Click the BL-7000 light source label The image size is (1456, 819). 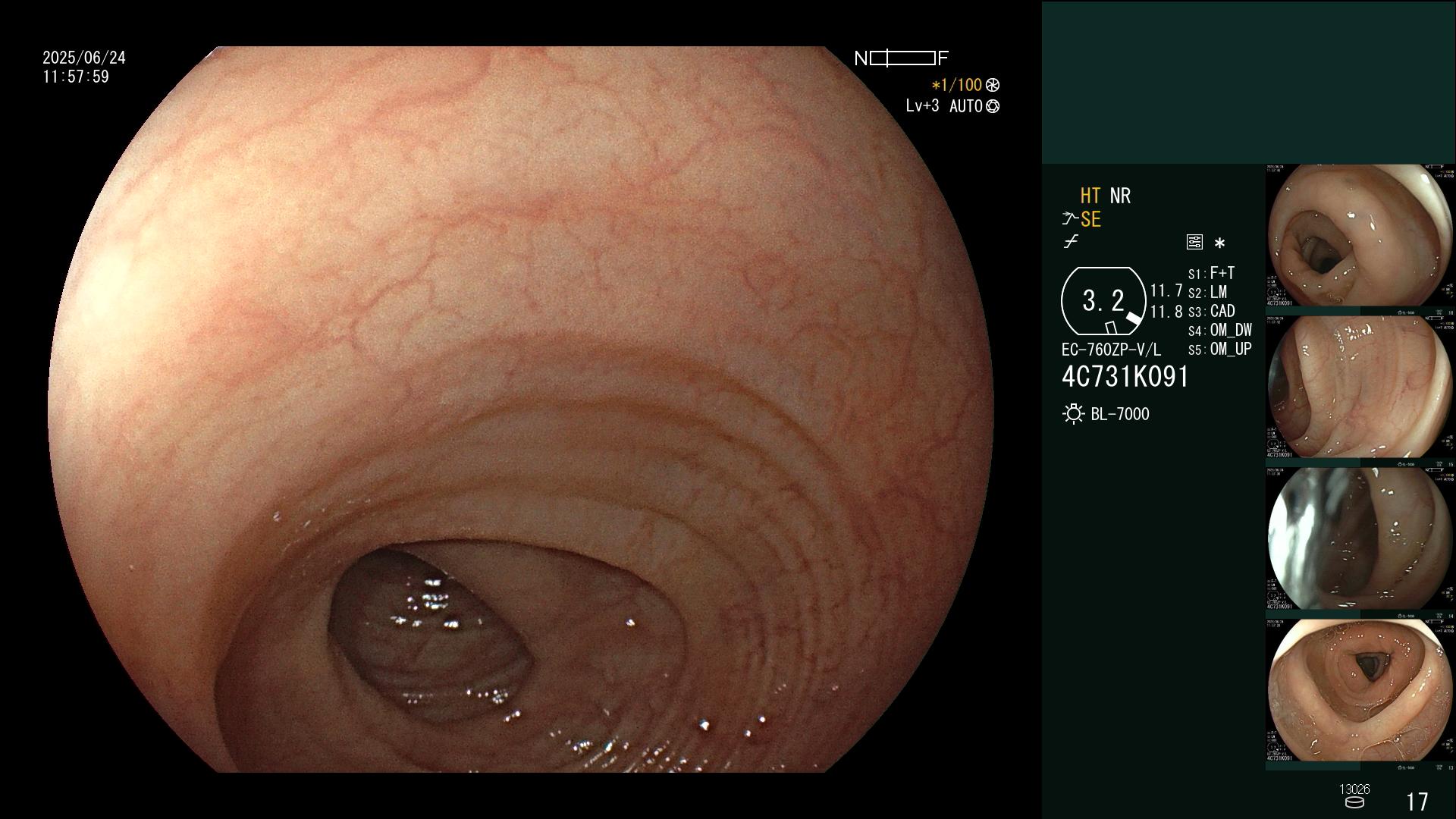[1120, 414]
